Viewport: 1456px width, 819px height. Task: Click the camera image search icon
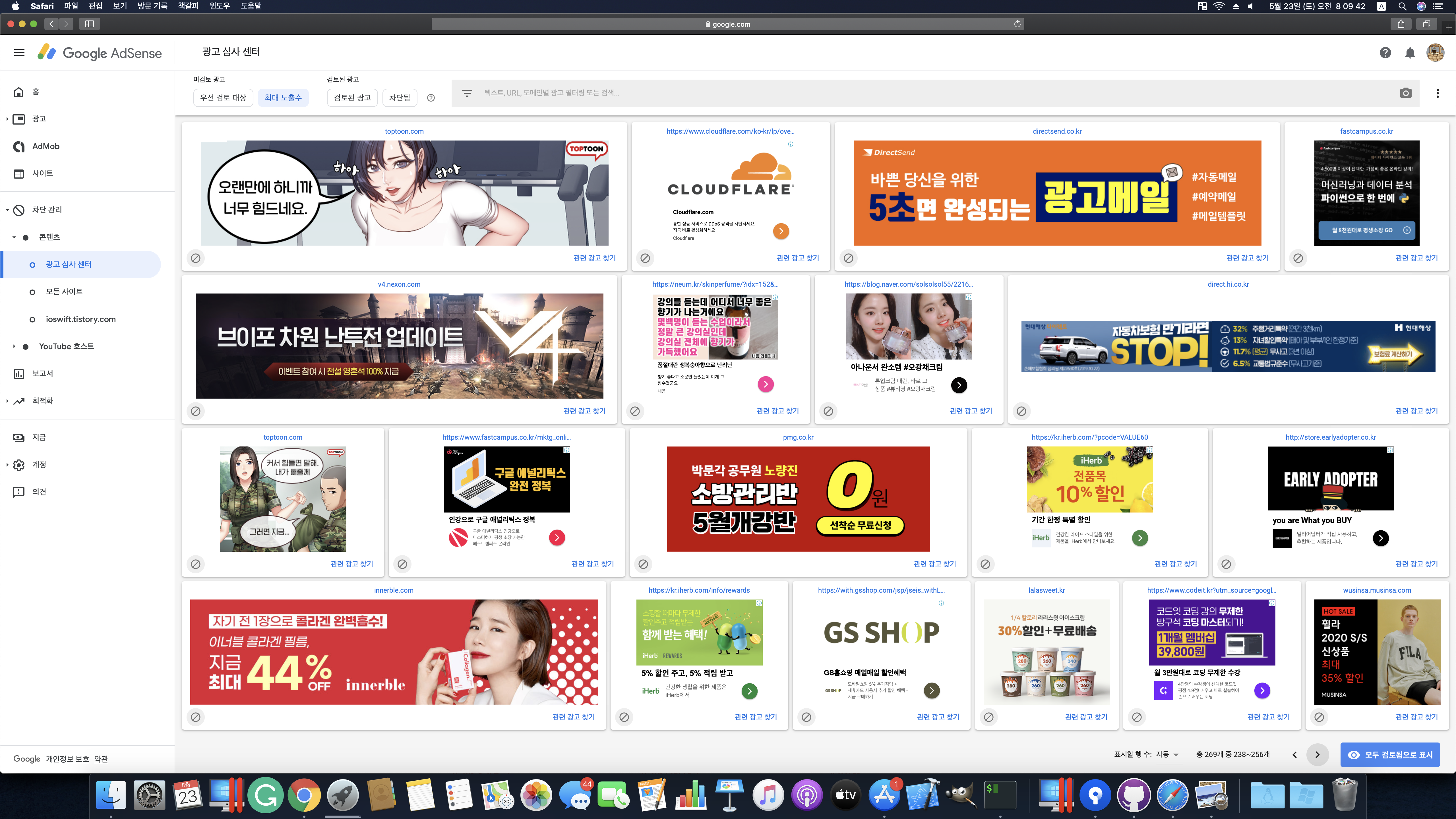click(x=1406, y=93)
